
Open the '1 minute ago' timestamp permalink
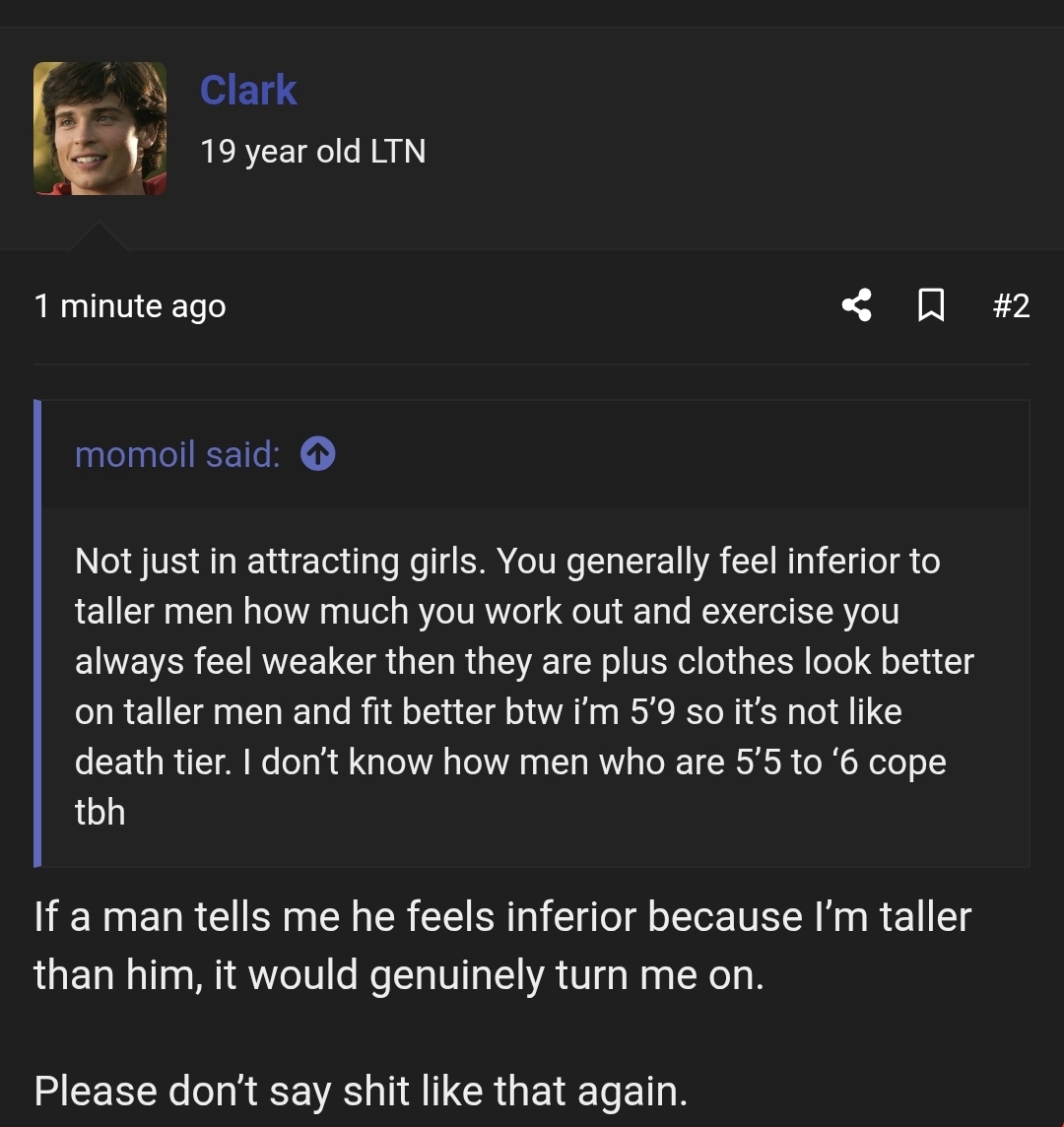130,306
